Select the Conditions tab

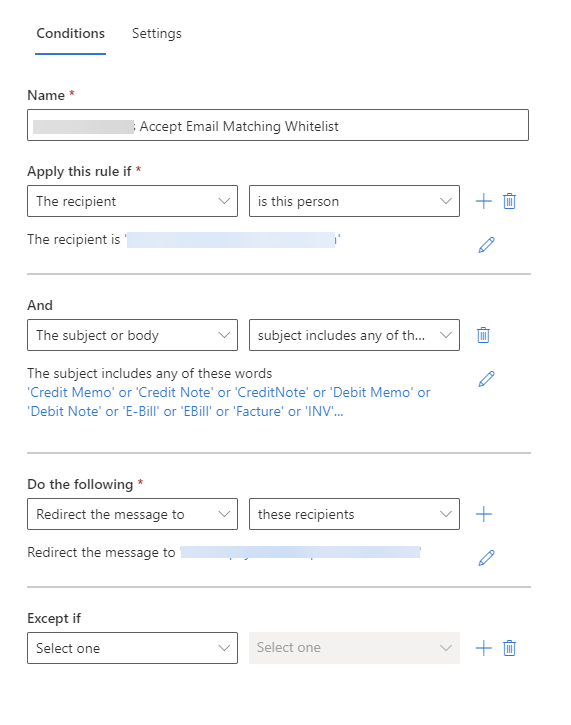click(x=70, y=34)
